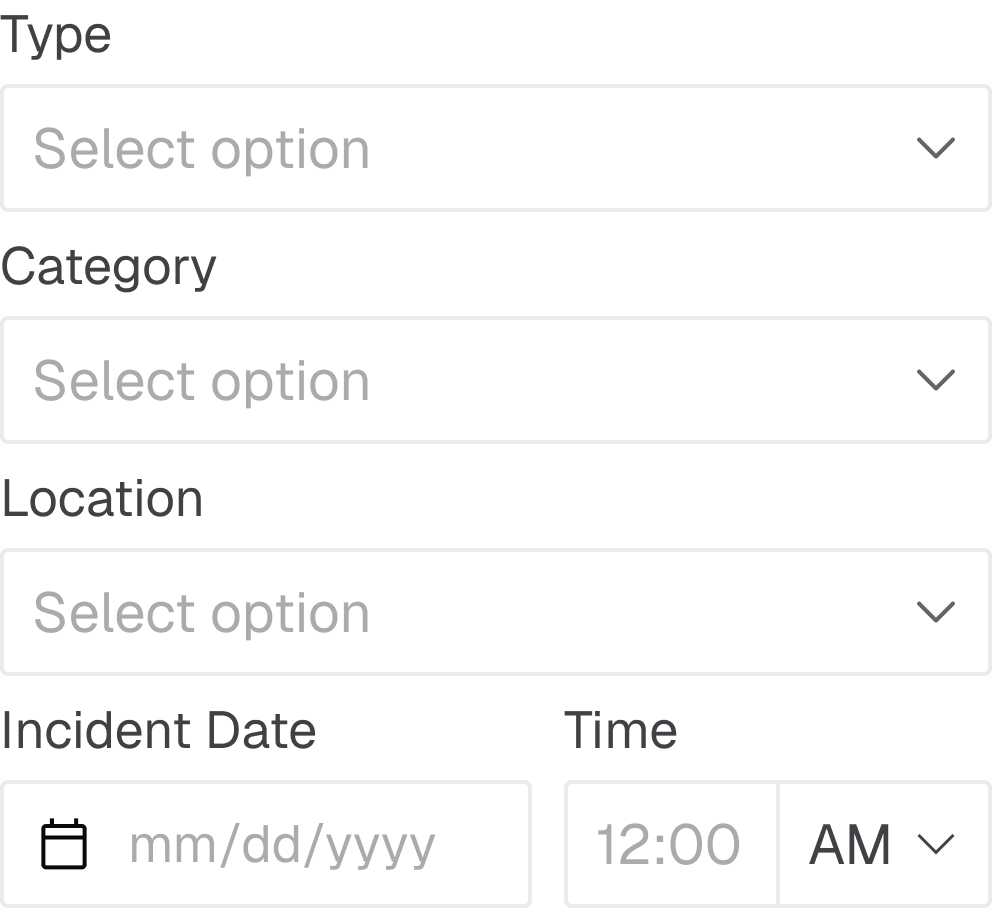Click 'Select option' placeholder under Type

click(x=202, y=150)
